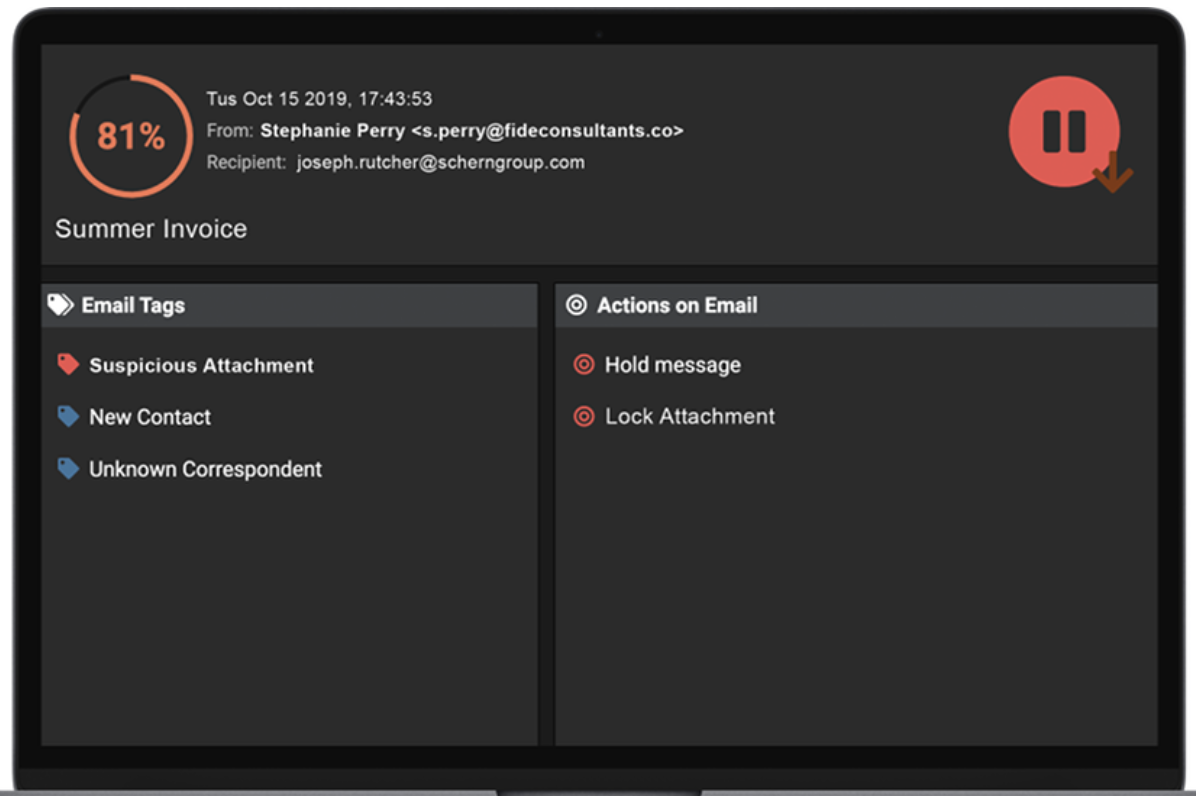Click the brown down arrow icon
This screenshot has width=1196, height=796.
[1113, 173]
